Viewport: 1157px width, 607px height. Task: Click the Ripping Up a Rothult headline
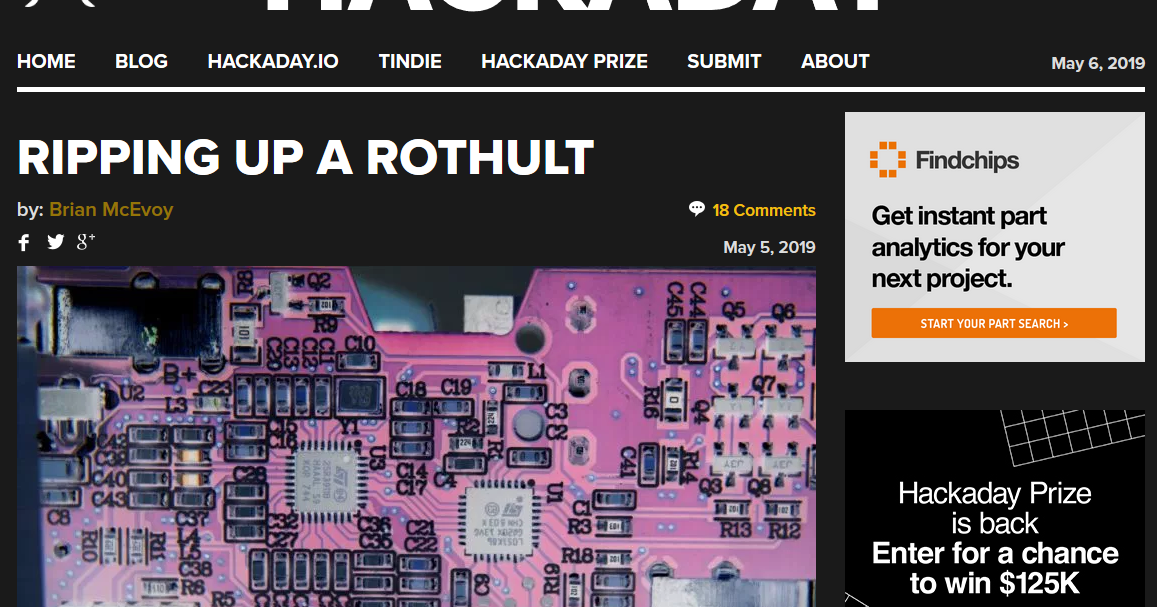(305, 157)
